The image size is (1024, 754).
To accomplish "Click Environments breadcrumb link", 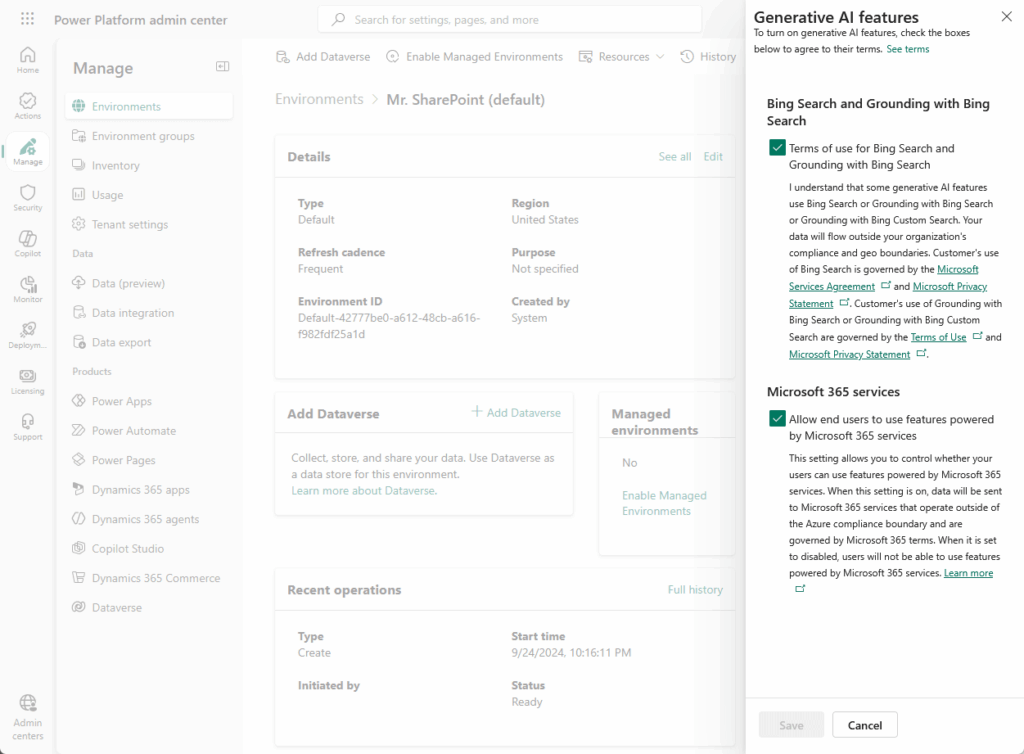I will pyautogui.click(x=319, y=99).
